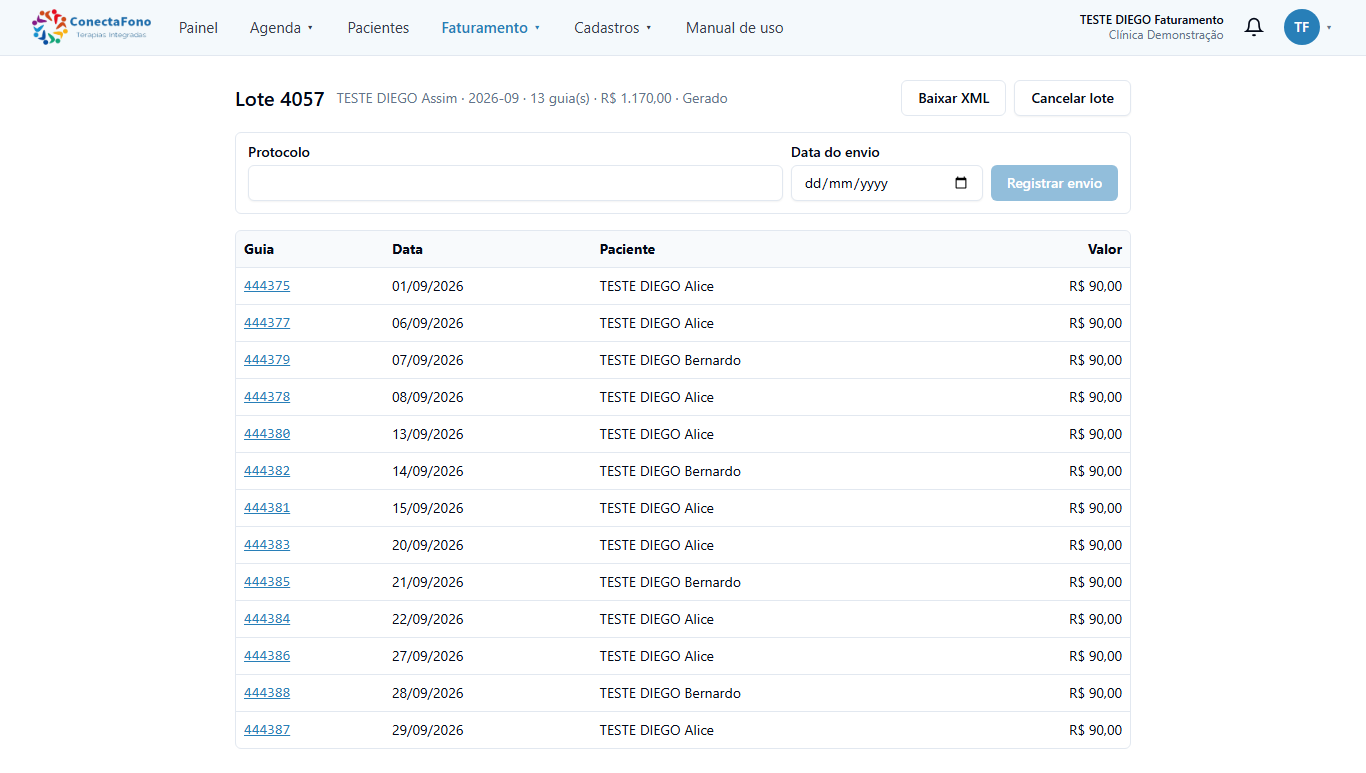The width and height of the screenshot is (1366, 773).
Task: Expand the Agenda dropdown menu
Action: [x=281, y=28]
